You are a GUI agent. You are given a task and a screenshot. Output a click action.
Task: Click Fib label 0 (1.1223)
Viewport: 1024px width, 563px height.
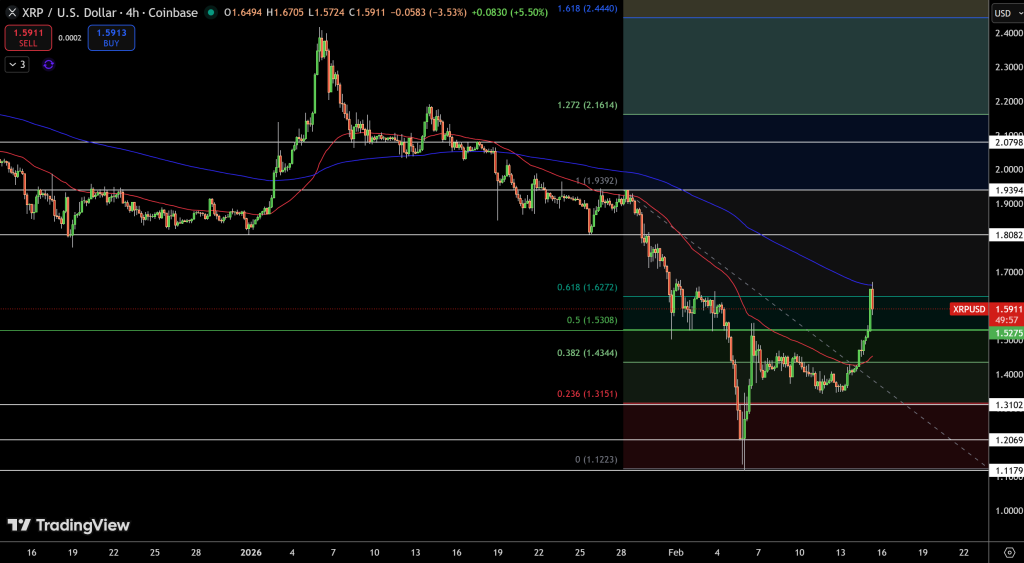coord(596,460)
